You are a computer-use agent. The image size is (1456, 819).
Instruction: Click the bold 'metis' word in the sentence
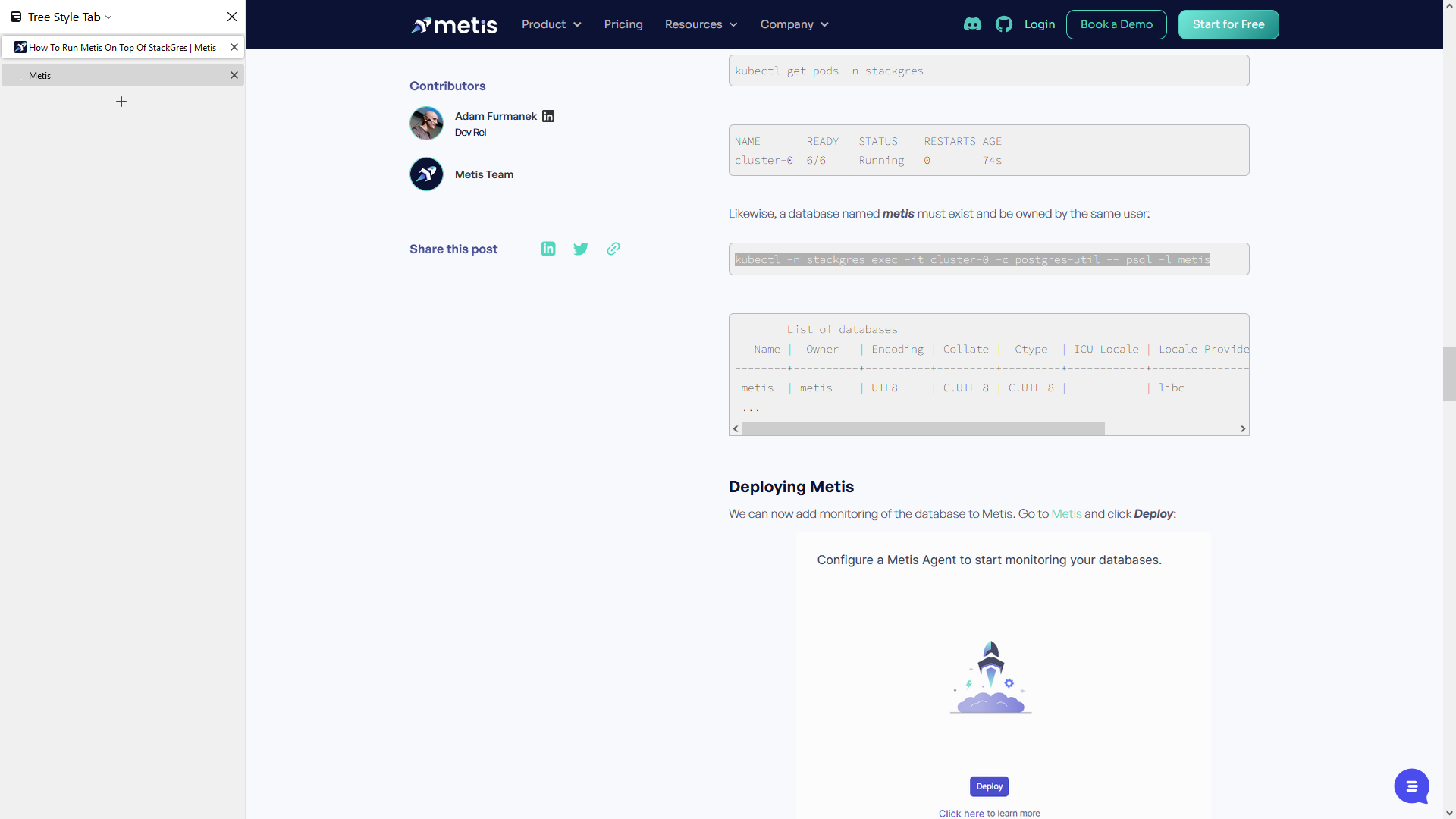898,214
